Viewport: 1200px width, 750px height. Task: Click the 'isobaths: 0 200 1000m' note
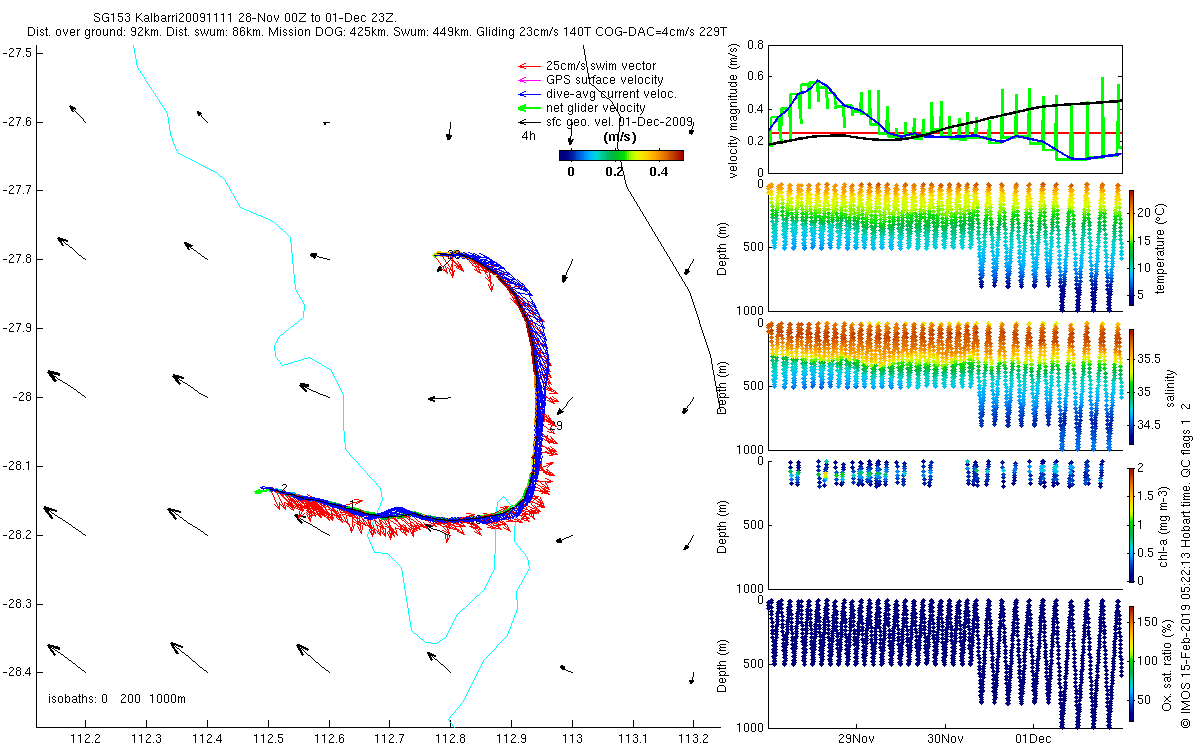[x=117, y=698]
